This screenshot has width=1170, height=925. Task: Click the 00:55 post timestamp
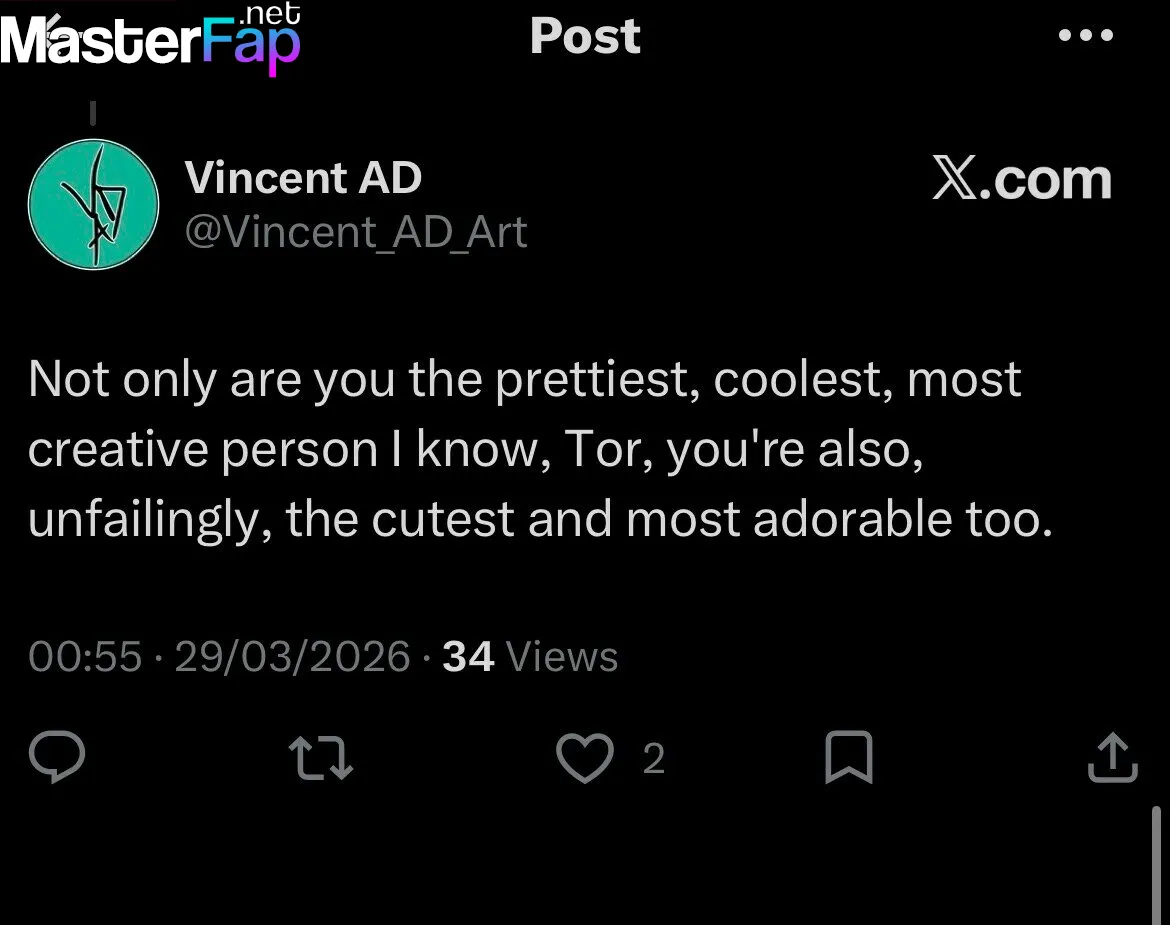point(85,657)
